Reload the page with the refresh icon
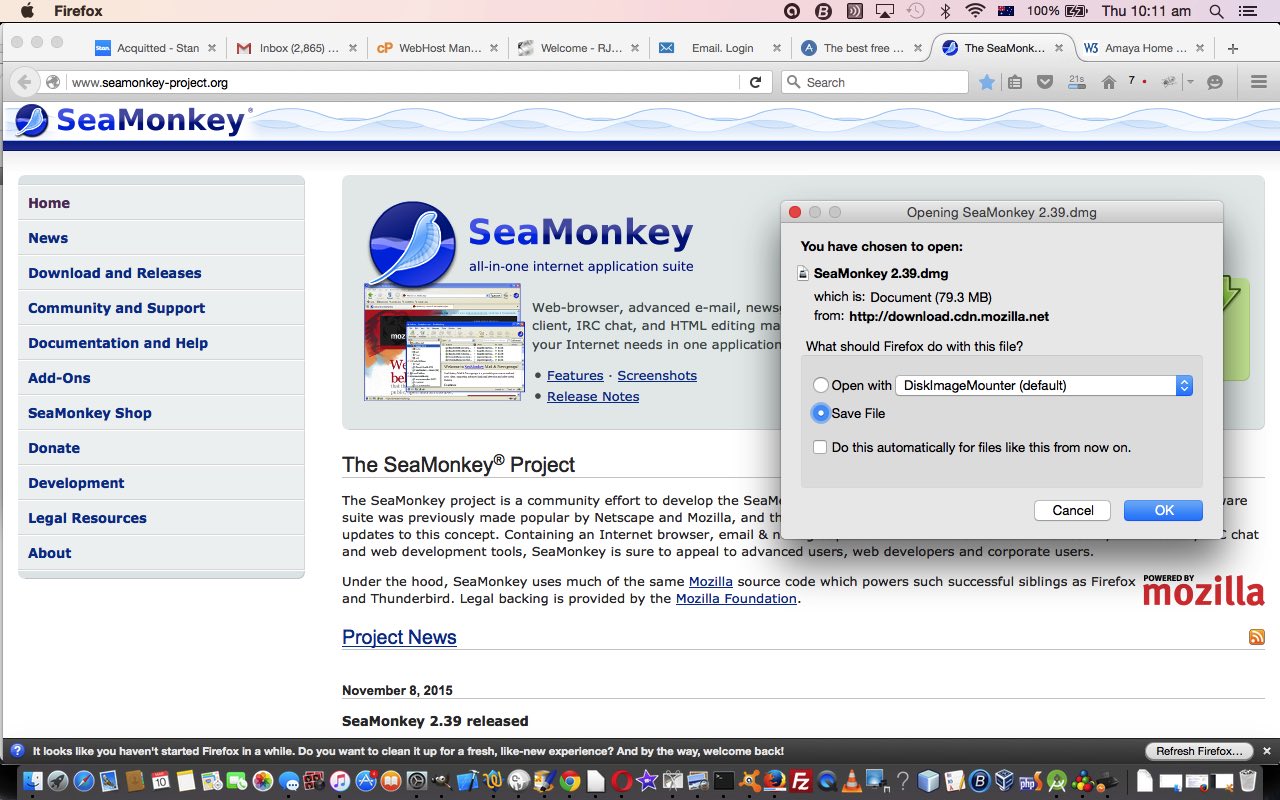Viewport: 1280px width, 800px height. coord(756,82)
